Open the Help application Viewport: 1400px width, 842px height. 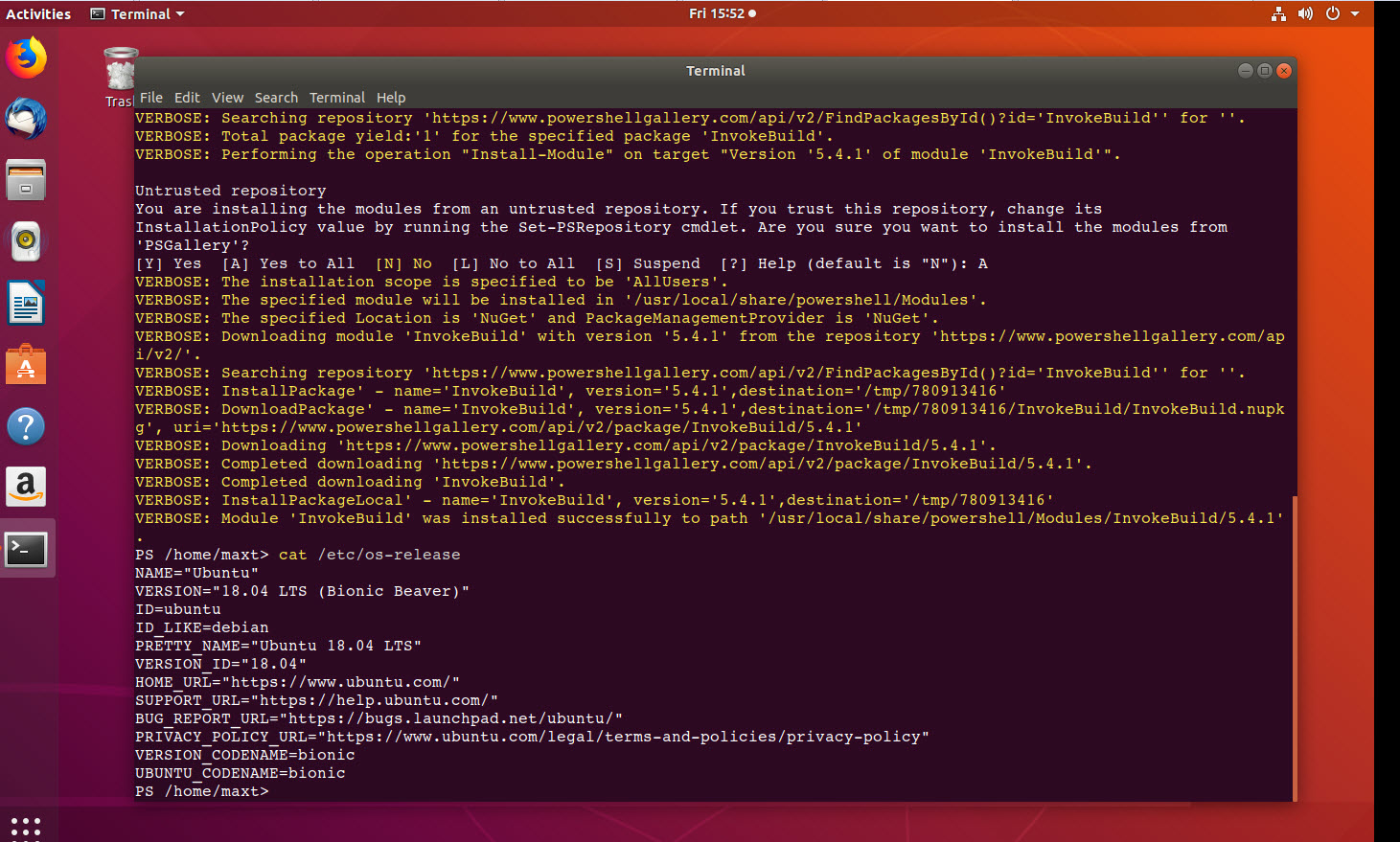point(26,425)
